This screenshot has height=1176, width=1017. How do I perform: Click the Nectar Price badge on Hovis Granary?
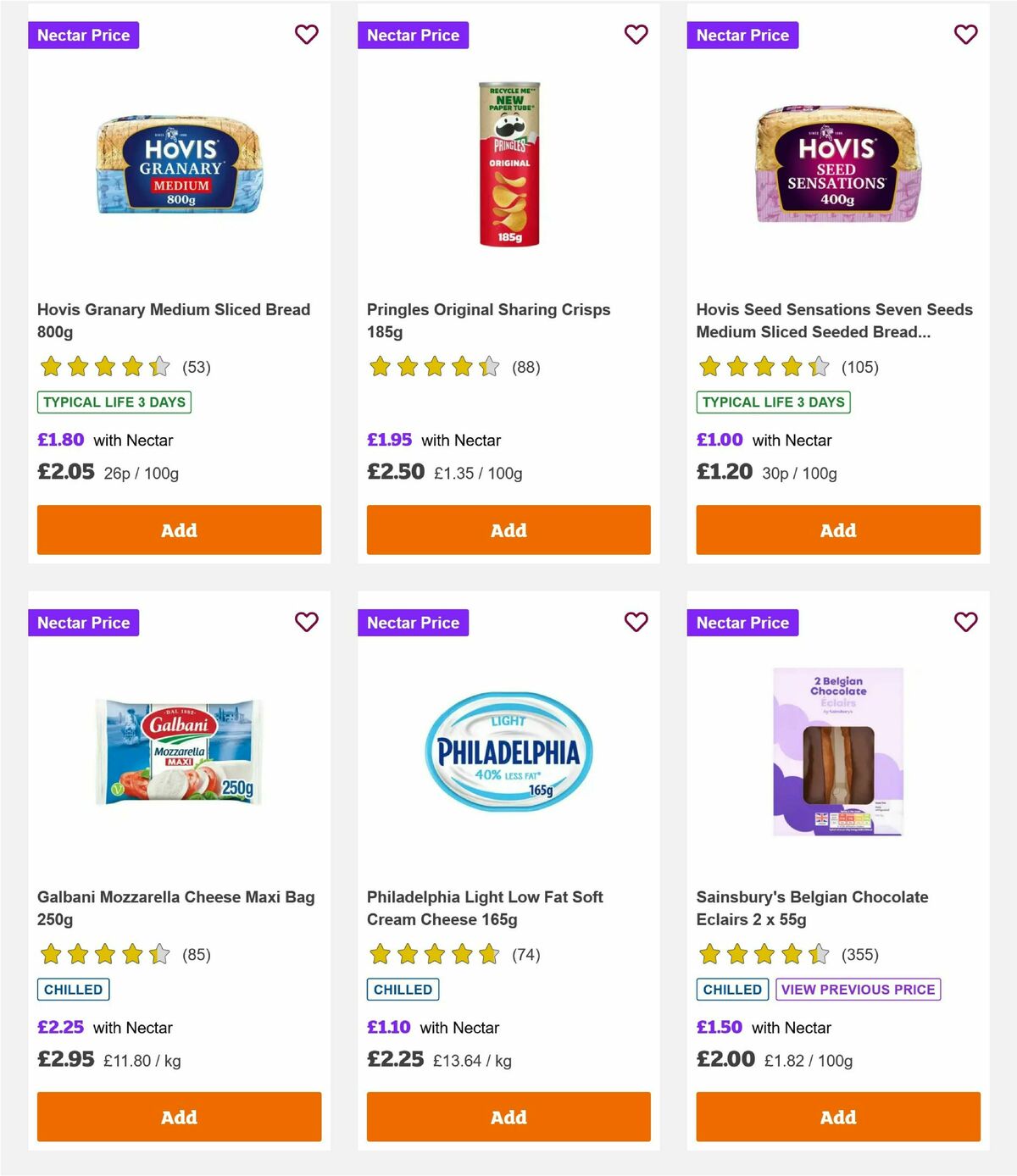(x=84, y=35)
